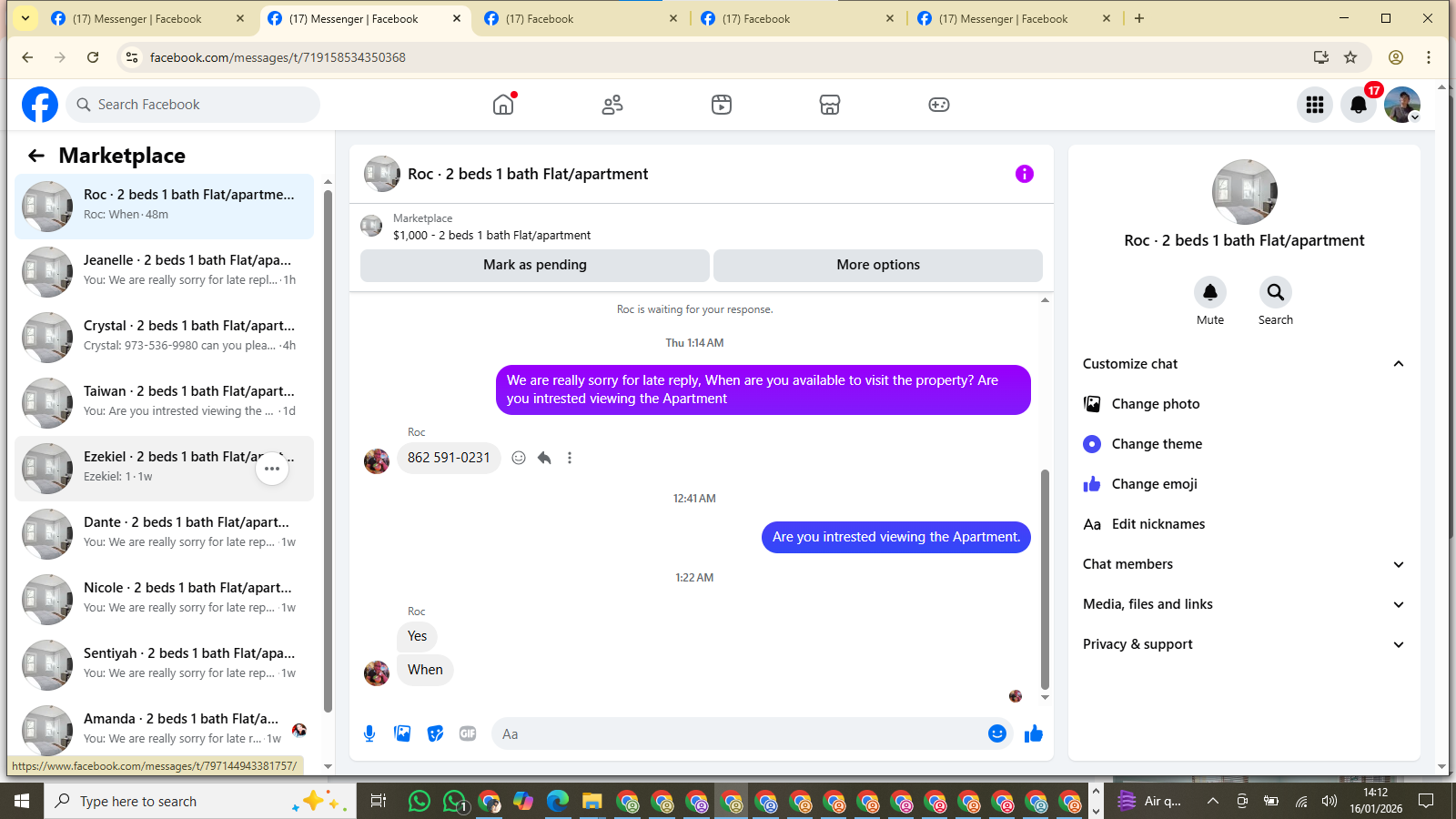1456x819 pixels.
Task: Open conversation information purple icon
Action: click(1025, 174)
